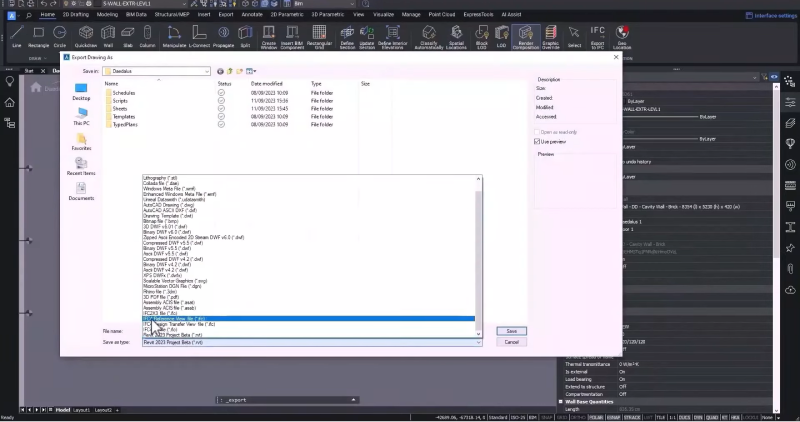Toggle ORTHO in the status bar
The width and height of the screenshot is (800, 422).
point(578,417)
